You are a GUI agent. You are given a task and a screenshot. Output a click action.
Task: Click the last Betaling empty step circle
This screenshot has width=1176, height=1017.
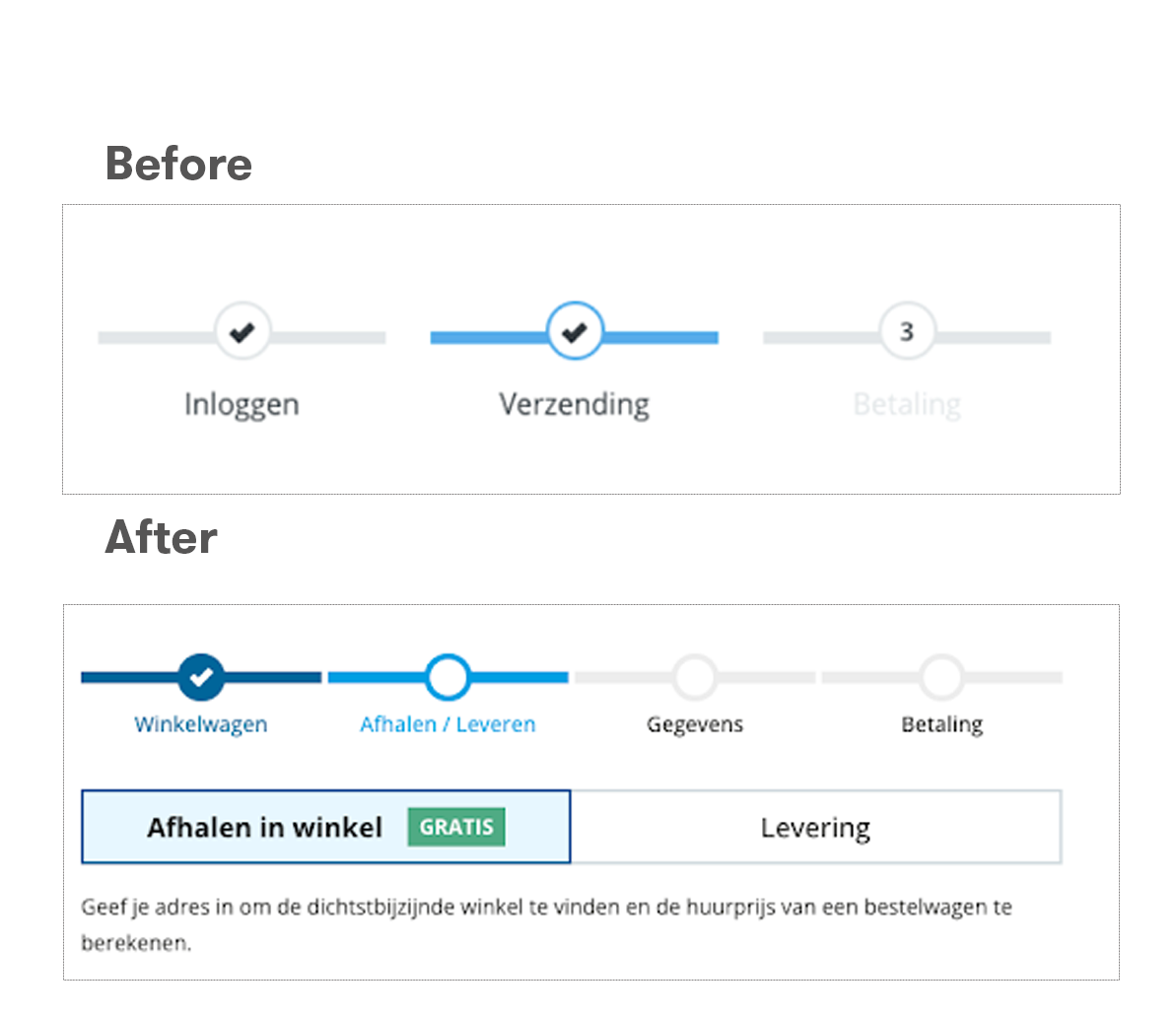942,677
